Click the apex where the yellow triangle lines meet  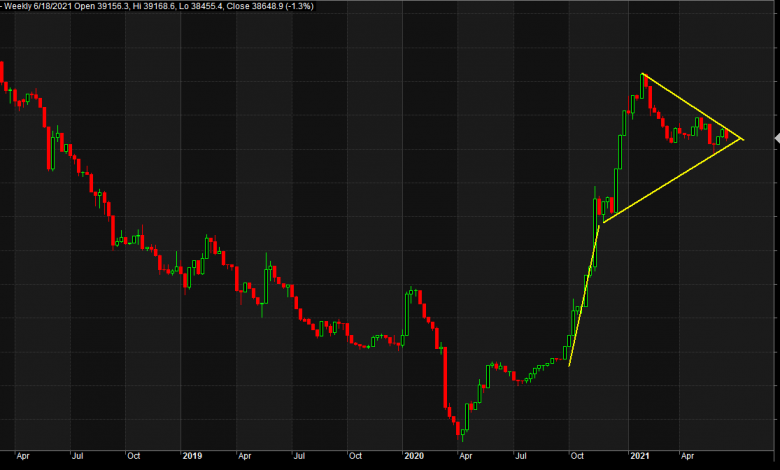tap(742, 138)
